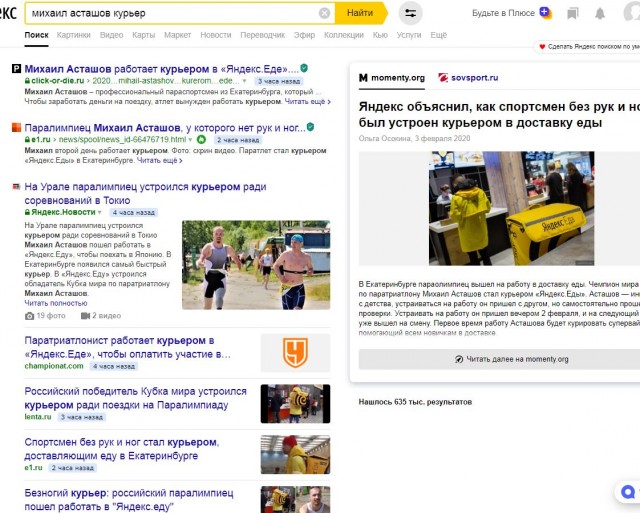Open the Ещё more services menu
640x513 pixels.
point(439,35)
